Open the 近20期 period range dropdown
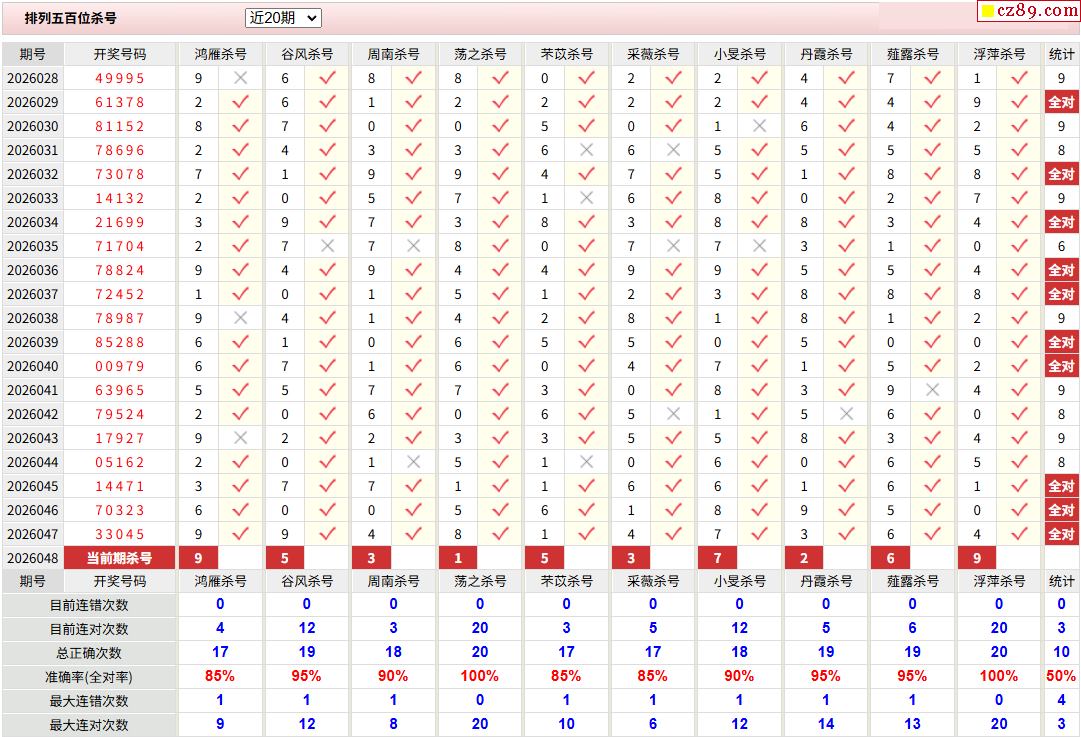The height and width of the screenshot is (737, 1081). click(283, 18)
